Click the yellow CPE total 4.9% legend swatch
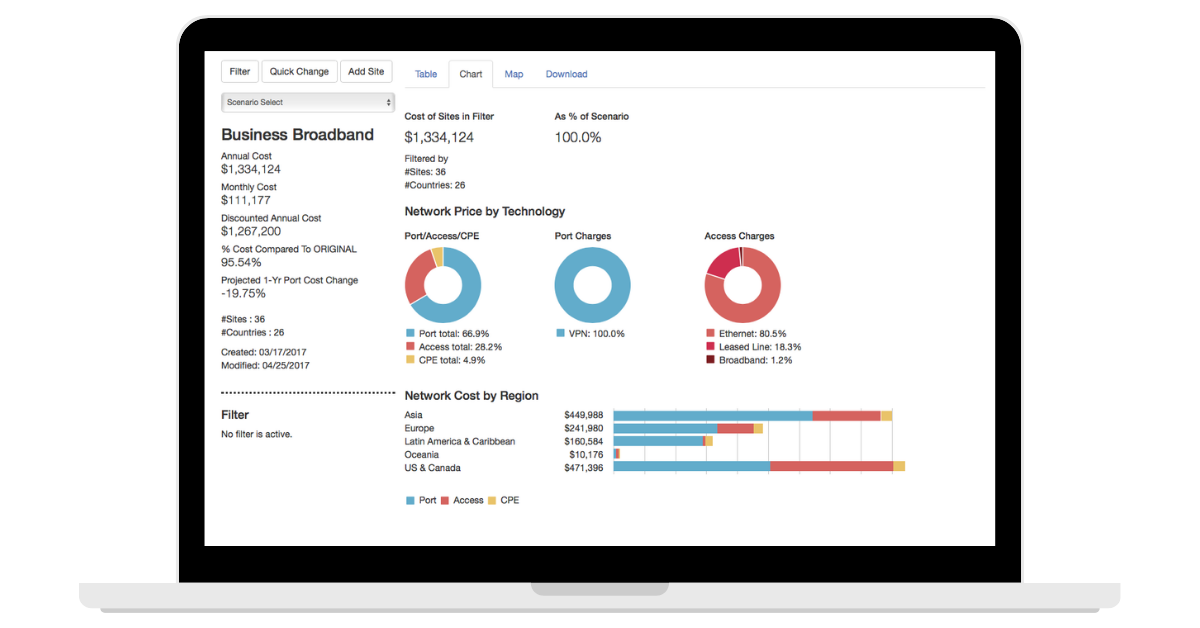1200x628 pixels. coord(410,360)
